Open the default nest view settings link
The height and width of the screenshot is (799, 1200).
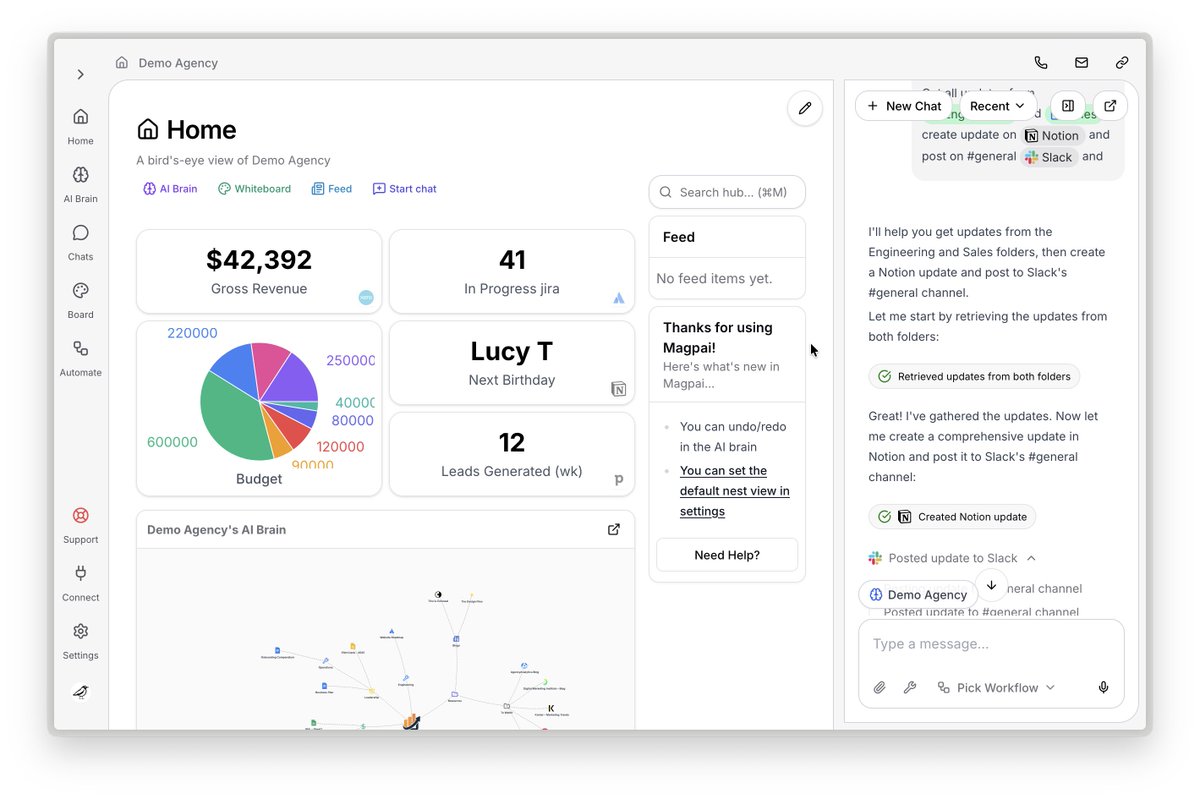click(x=734, y=491)
